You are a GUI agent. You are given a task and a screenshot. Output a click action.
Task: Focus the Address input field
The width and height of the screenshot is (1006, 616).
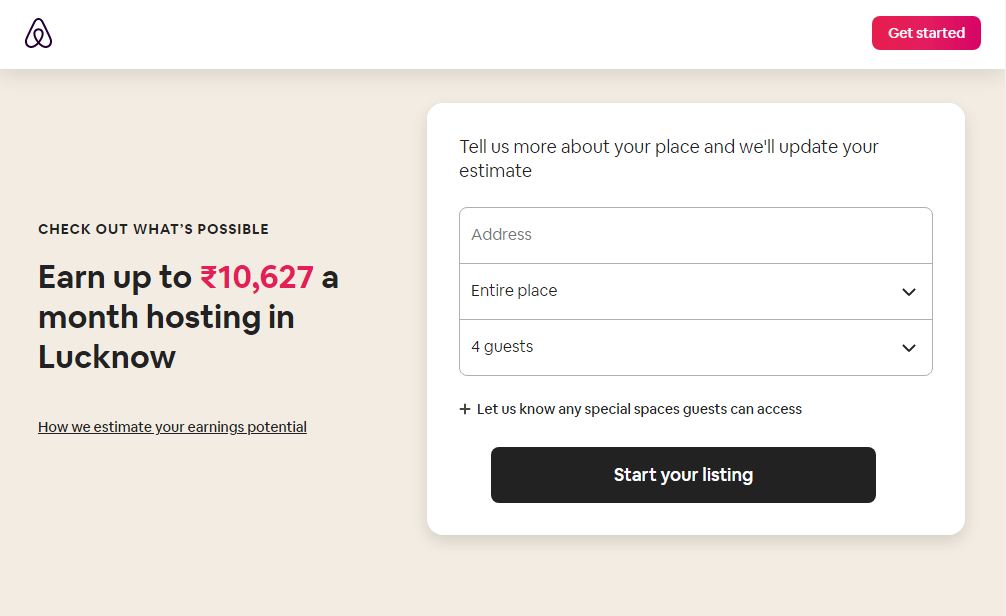pyautogui.click(x=695, y=235)
